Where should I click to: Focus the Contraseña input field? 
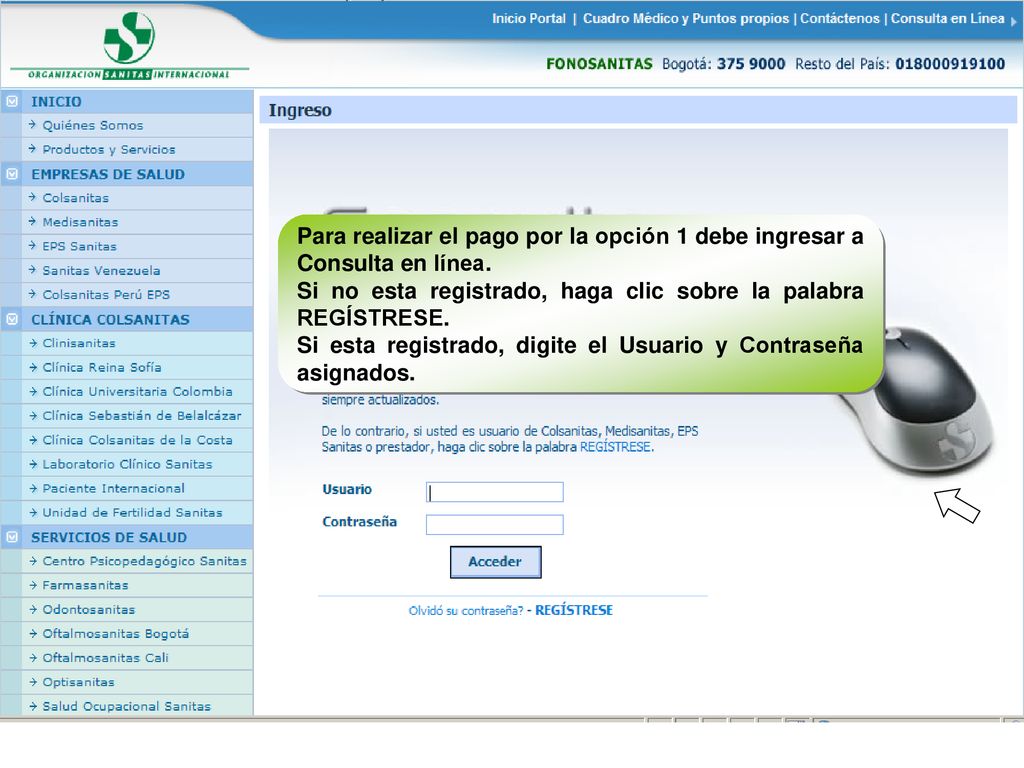[494, 524]
